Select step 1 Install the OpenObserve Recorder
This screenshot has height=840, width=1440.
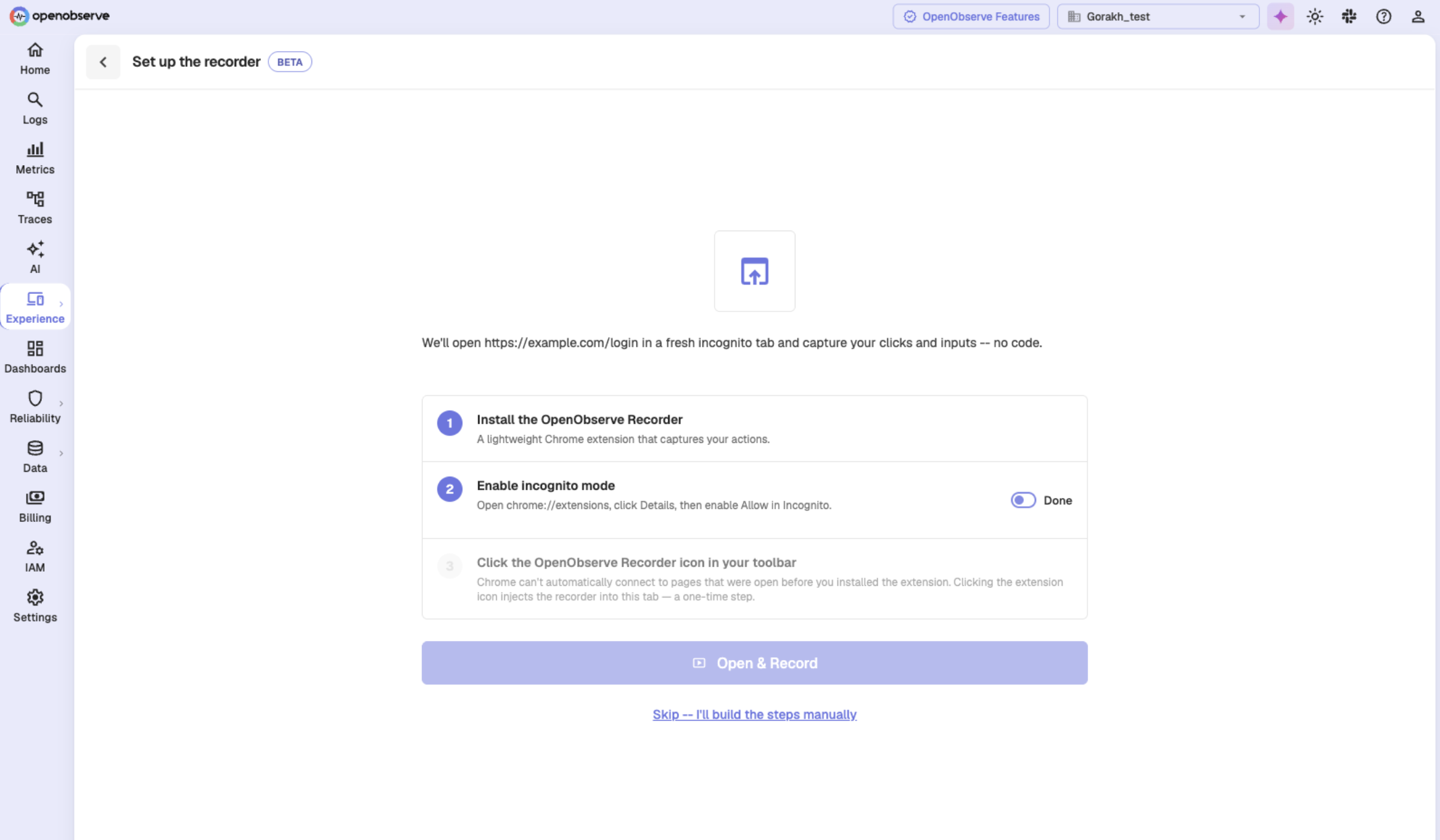pos(754,429)
